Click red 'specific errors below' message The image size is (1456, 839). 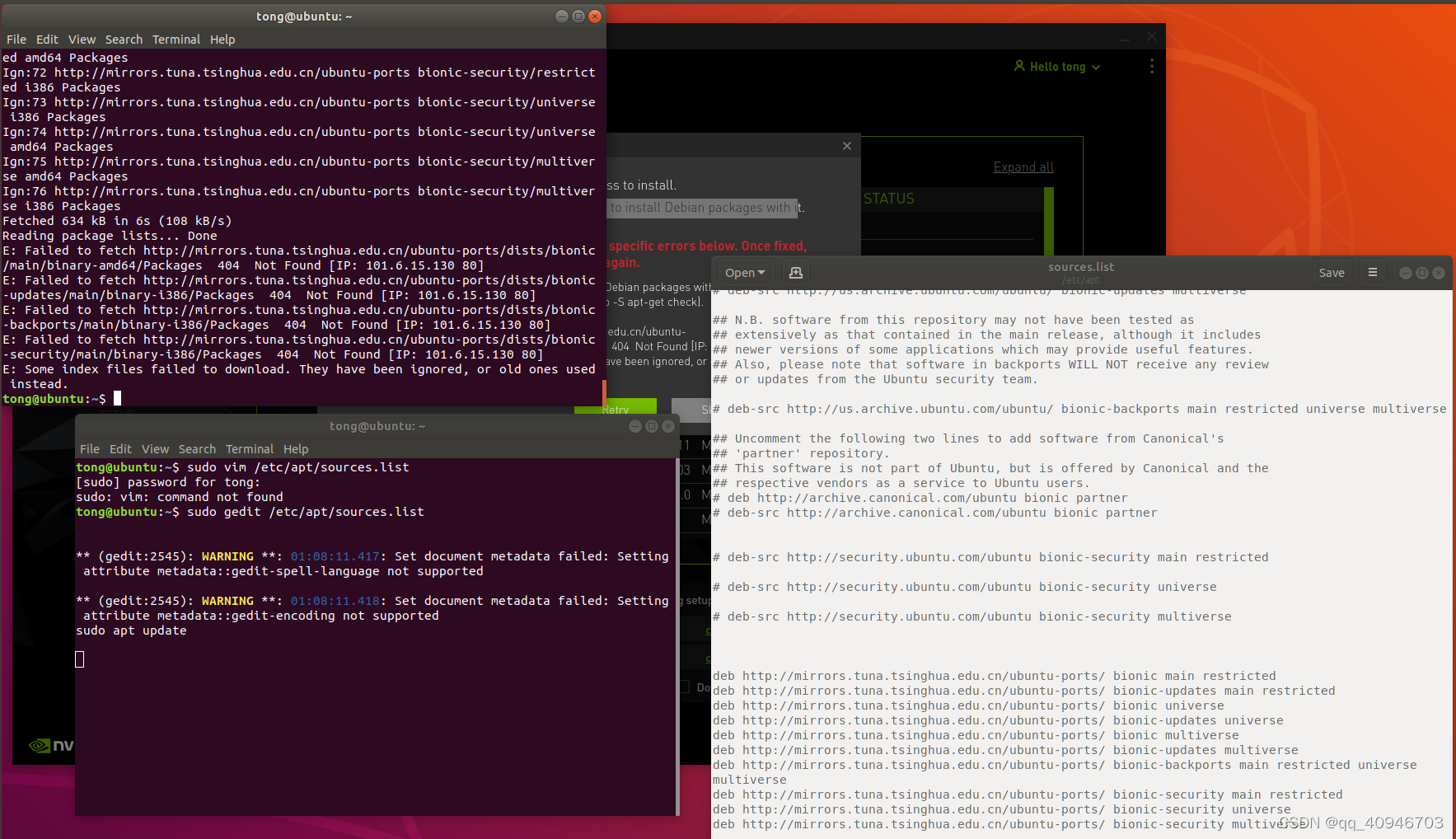tap(708, 246)
